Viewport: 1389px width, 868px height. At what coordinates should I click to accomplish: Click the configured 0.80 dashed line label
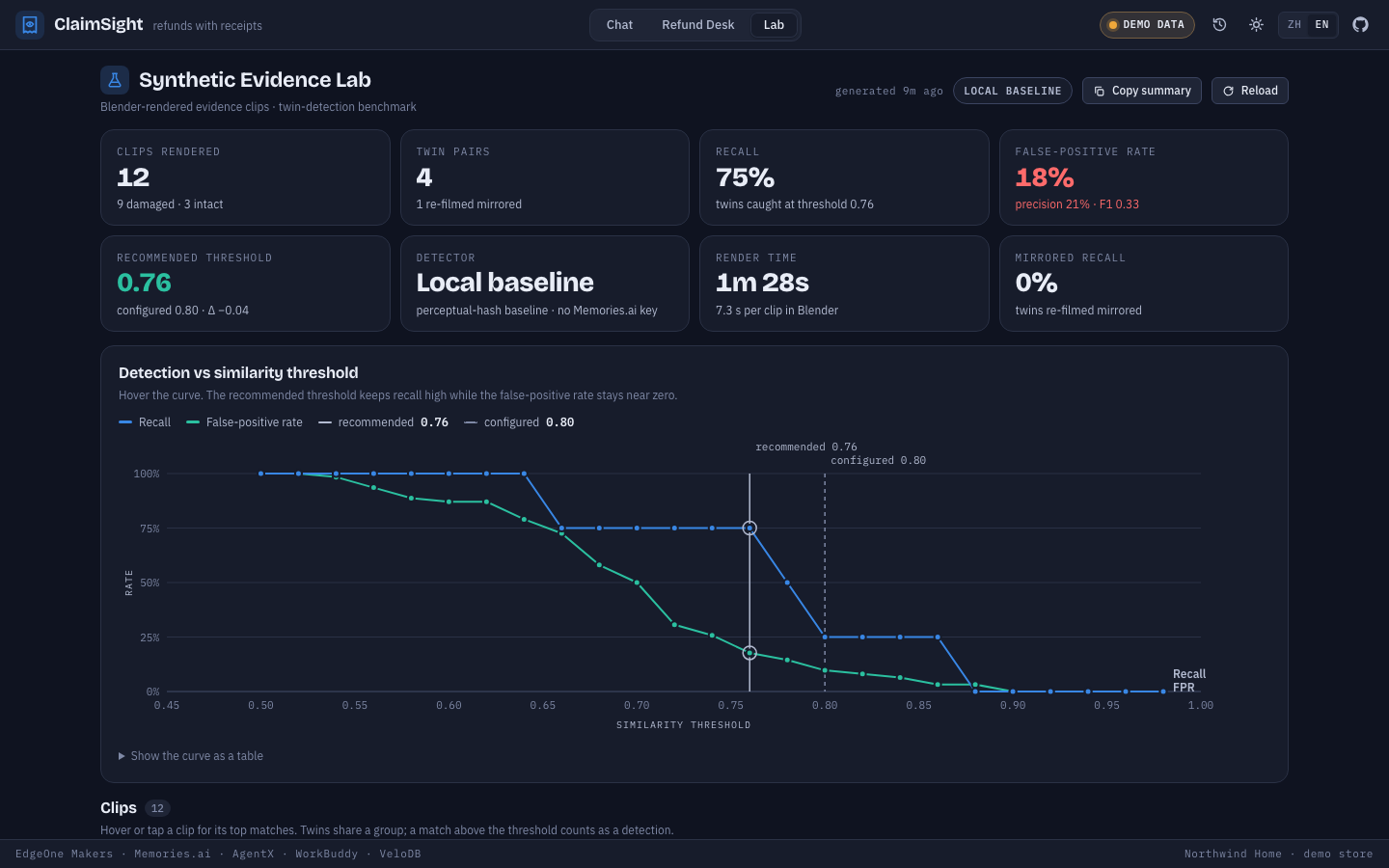tap(878, 461)
